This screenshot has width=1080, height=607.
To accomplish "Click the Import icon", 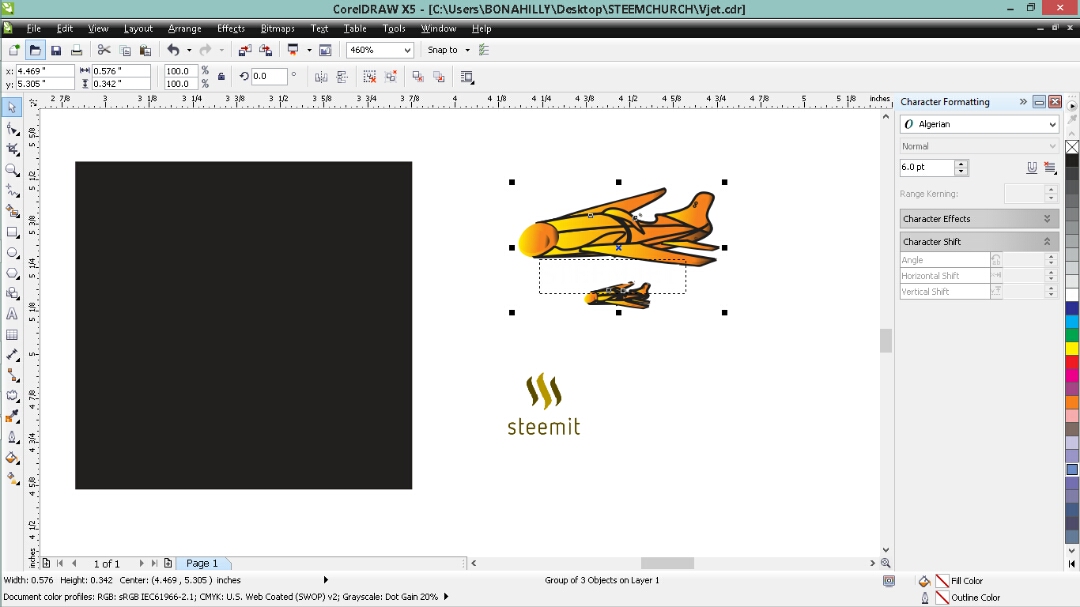I will click(x=245, y=50).
